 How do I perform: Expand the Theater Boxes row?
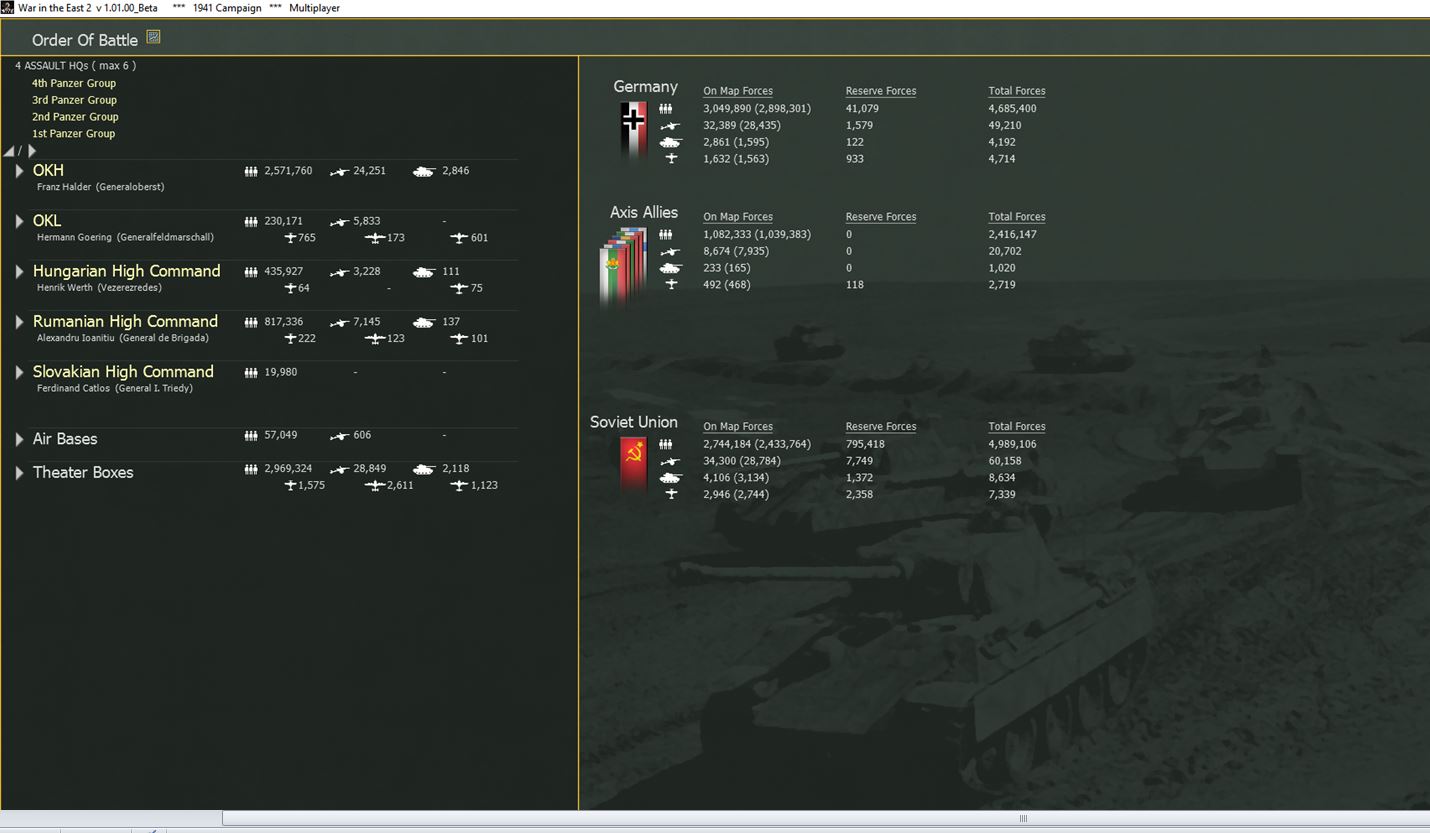(19, 473)
